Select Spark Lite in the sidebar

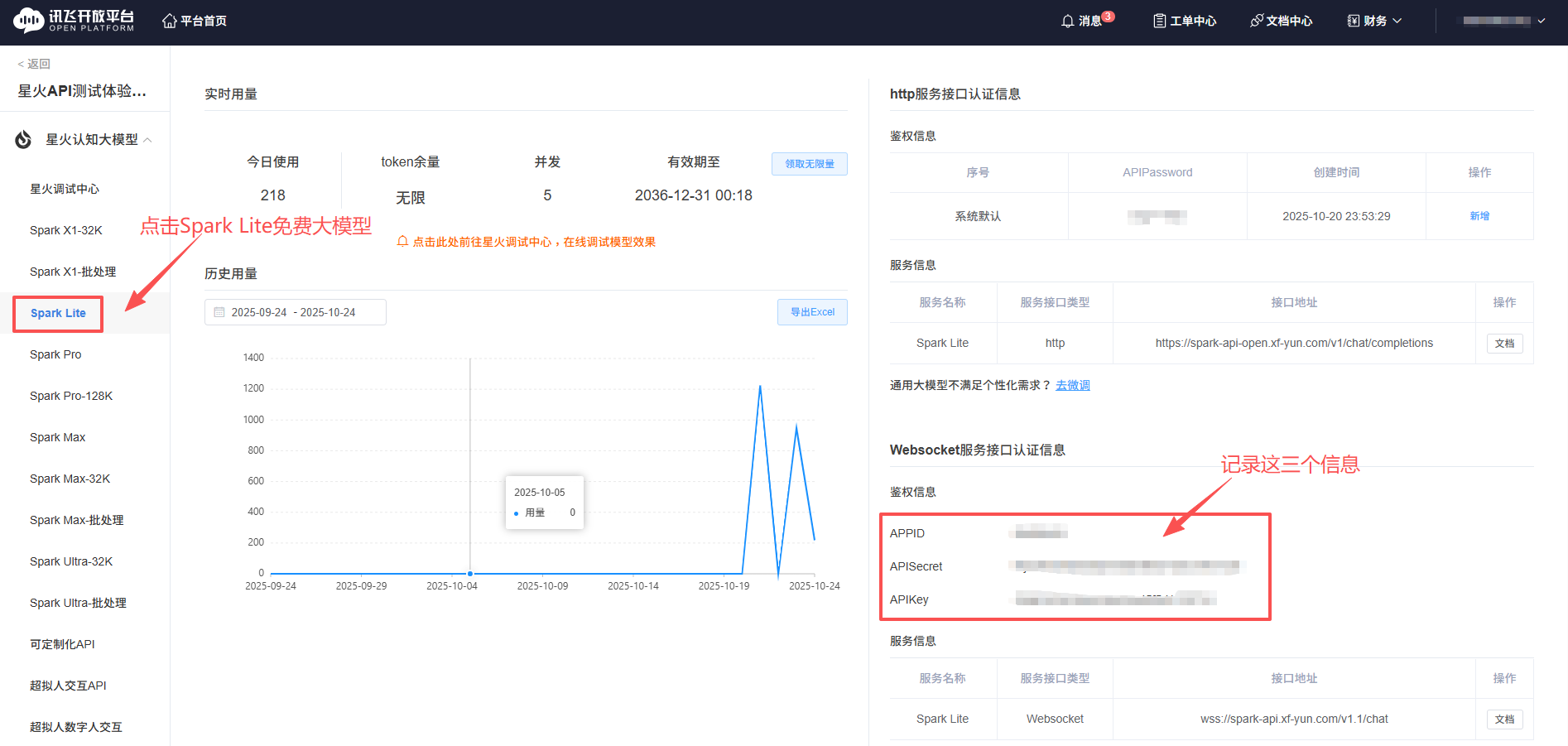click(58, 313)
